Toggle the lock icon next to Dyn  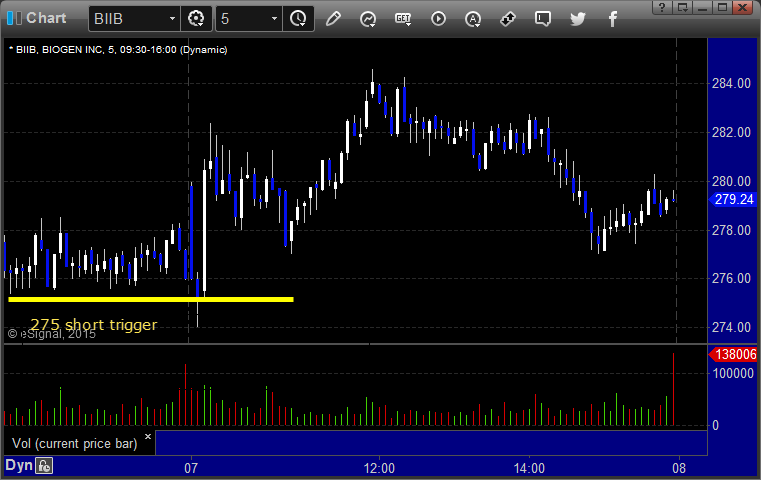44,466
